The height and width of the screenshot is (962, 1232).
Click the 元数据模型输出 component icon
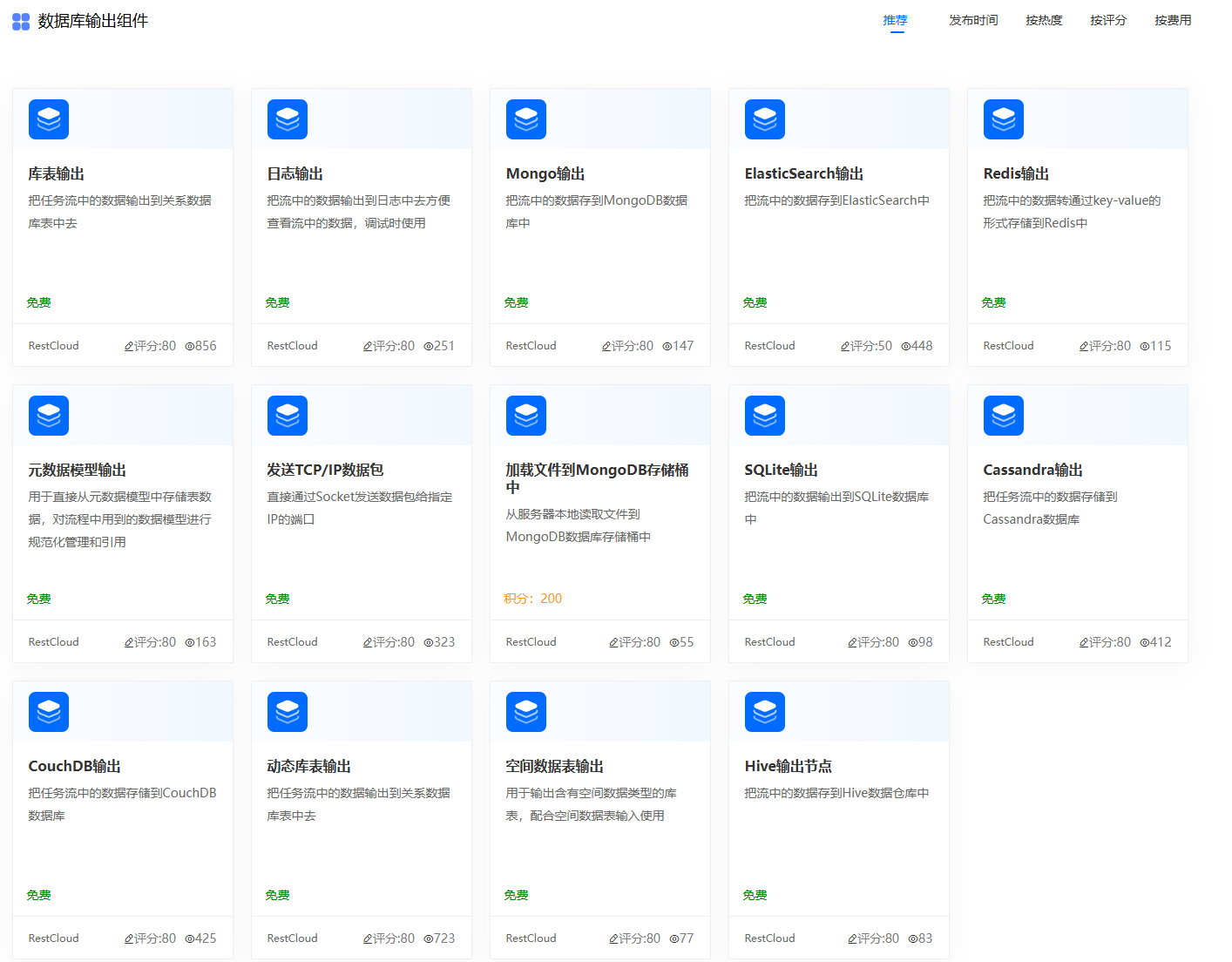point(49,416)
